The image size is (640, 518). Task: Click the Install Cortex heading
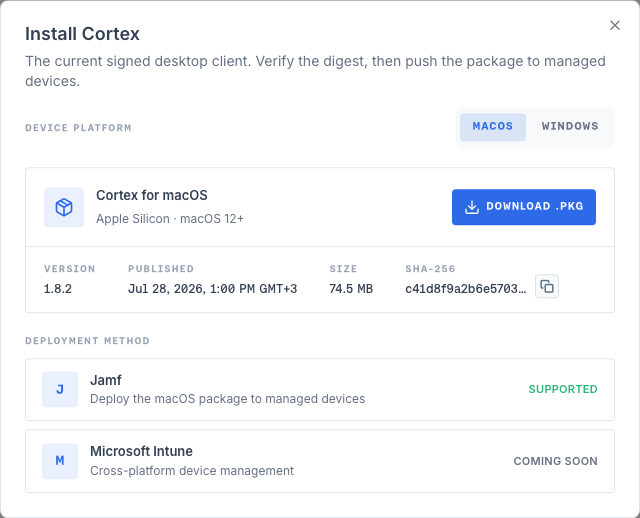[82, 34]
